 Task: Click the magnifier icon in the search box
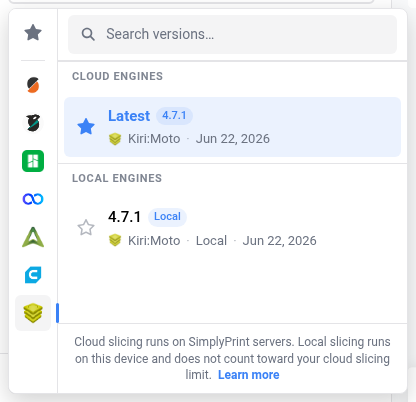88,34
